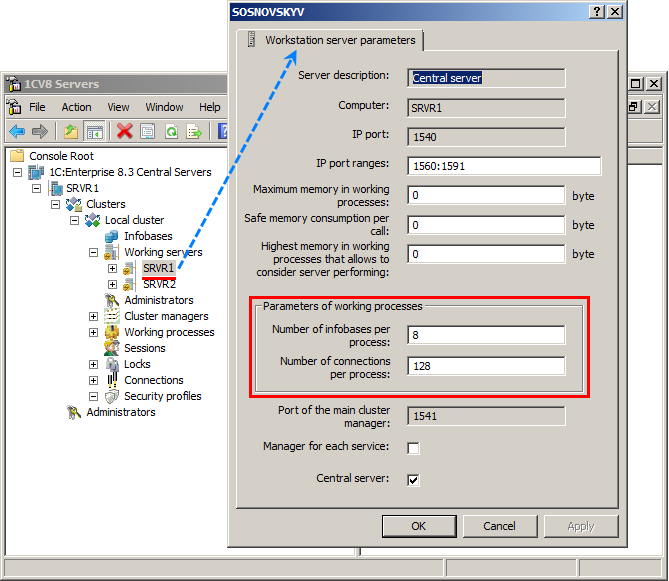Expand the SRVR2 working server node
Image resolution: width=669 pixels, height=581 pixels.
(112, 284)
